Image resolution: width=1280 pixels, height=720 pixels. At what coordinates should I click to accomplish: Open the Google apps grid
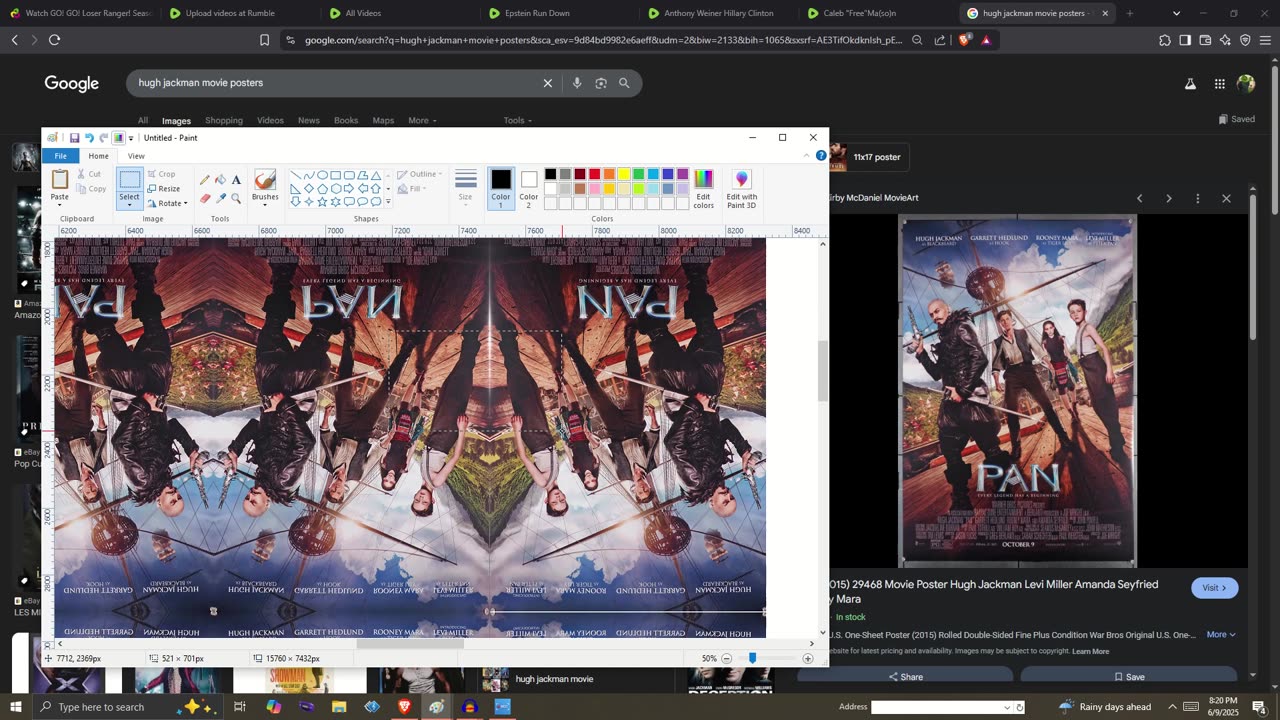(1220, 84)
